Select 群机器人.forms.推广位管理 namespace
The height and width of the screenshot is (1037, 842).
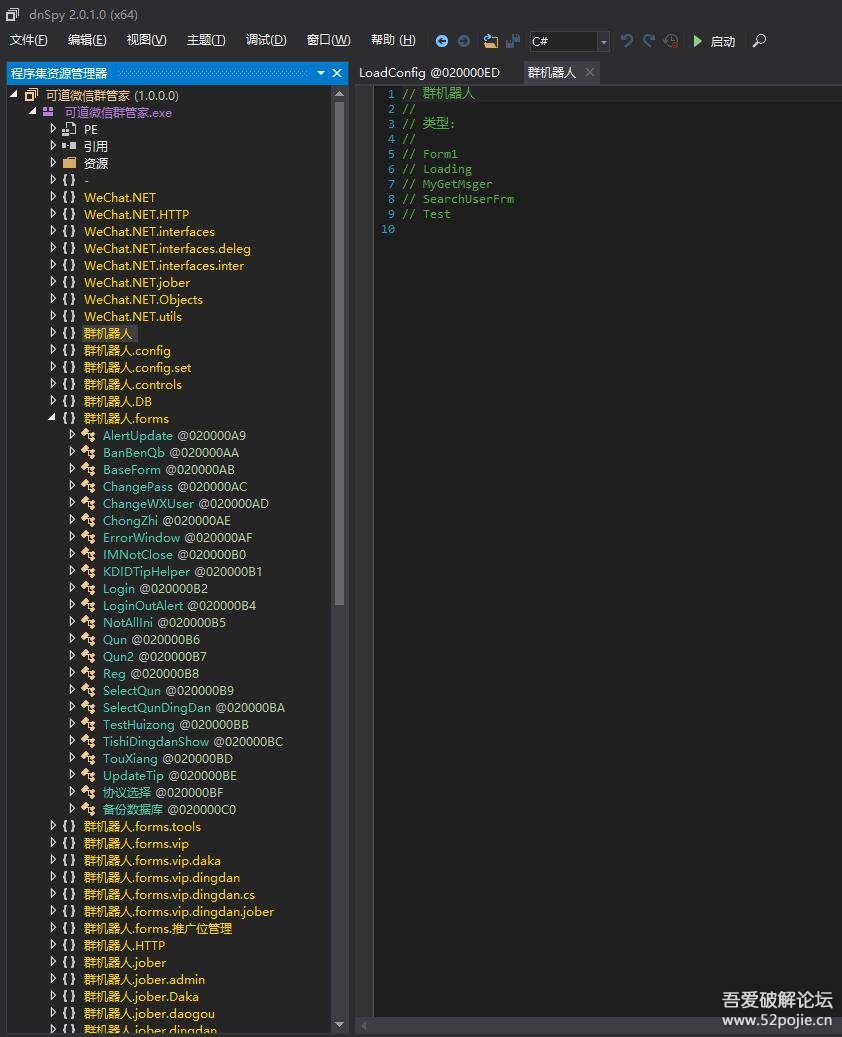(157, 928)
